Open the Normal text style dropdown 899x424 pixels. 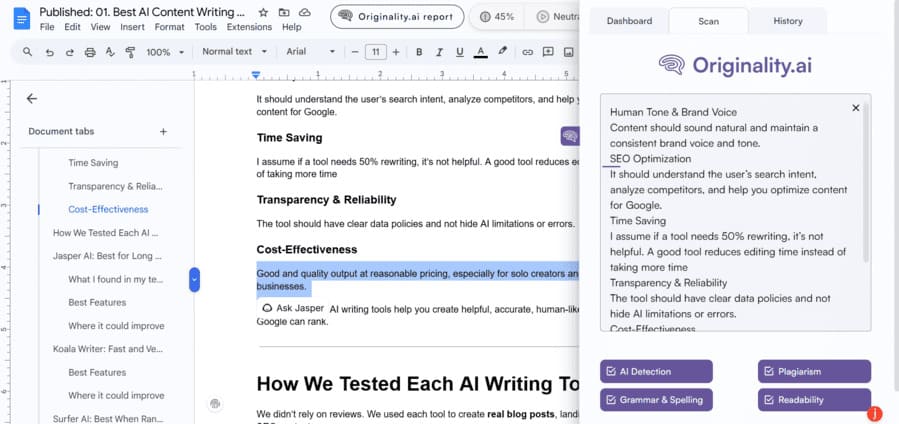pyautogui.click(x=235, y=52)
